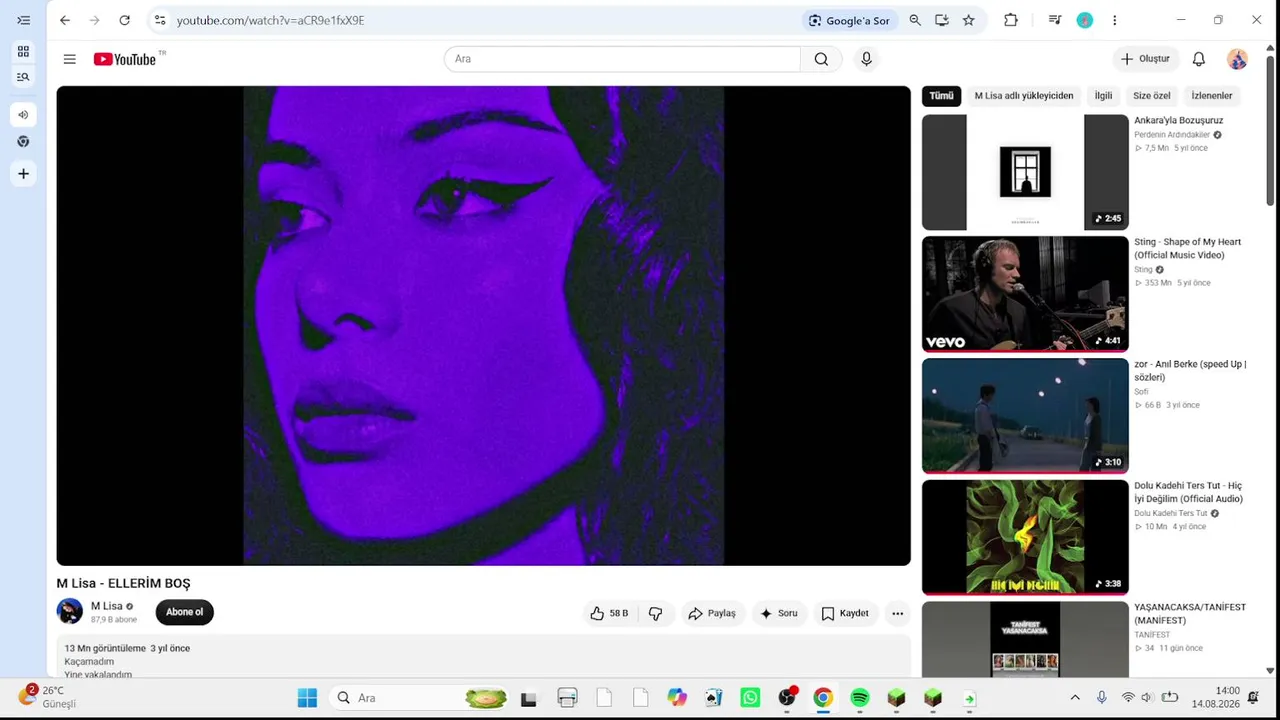Start voice search with the microphone icon
The width and height of the screenshot is (1280, 720).
point(866,59)
